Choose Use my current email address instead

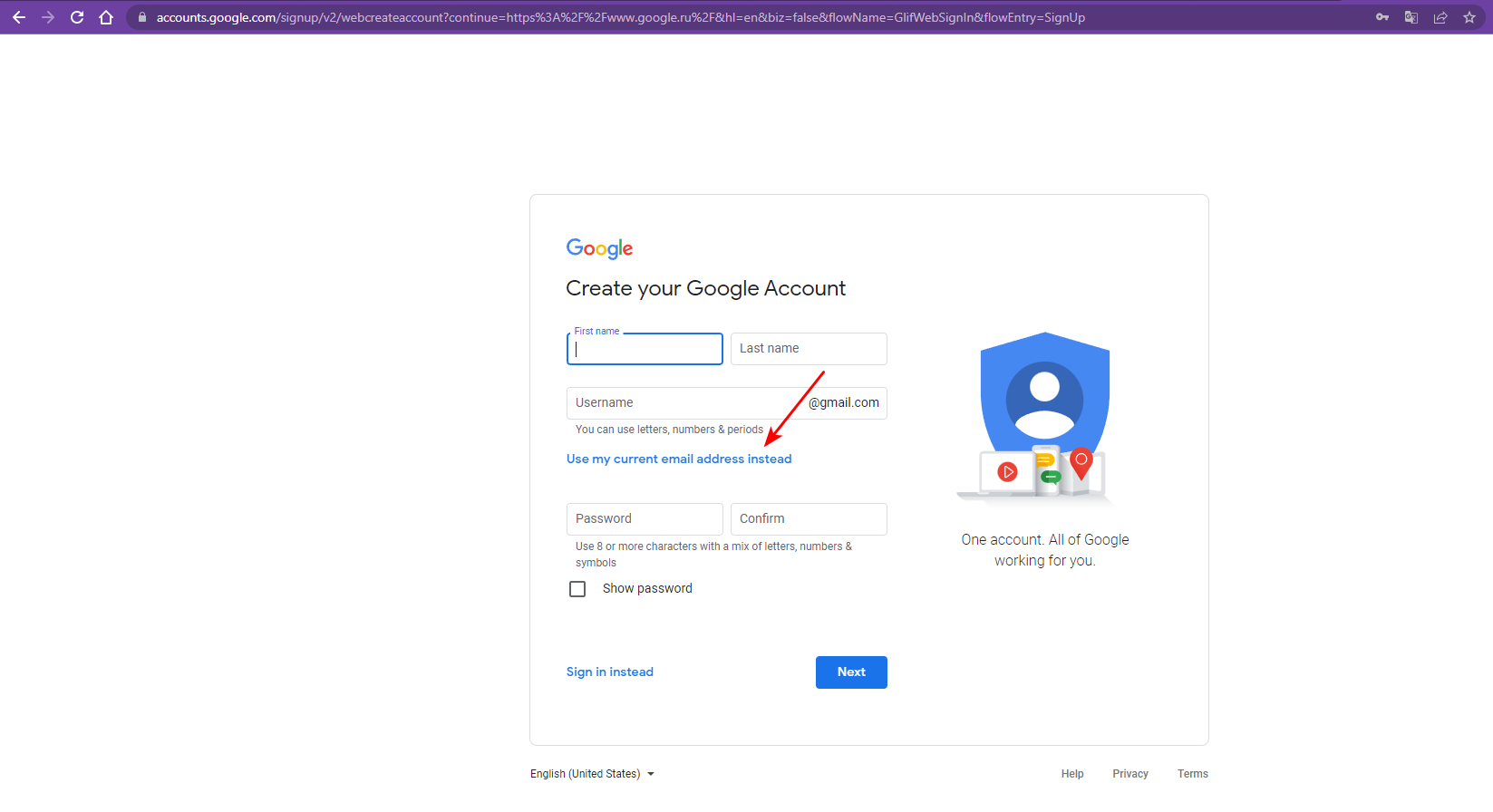(x=679, y=459)
